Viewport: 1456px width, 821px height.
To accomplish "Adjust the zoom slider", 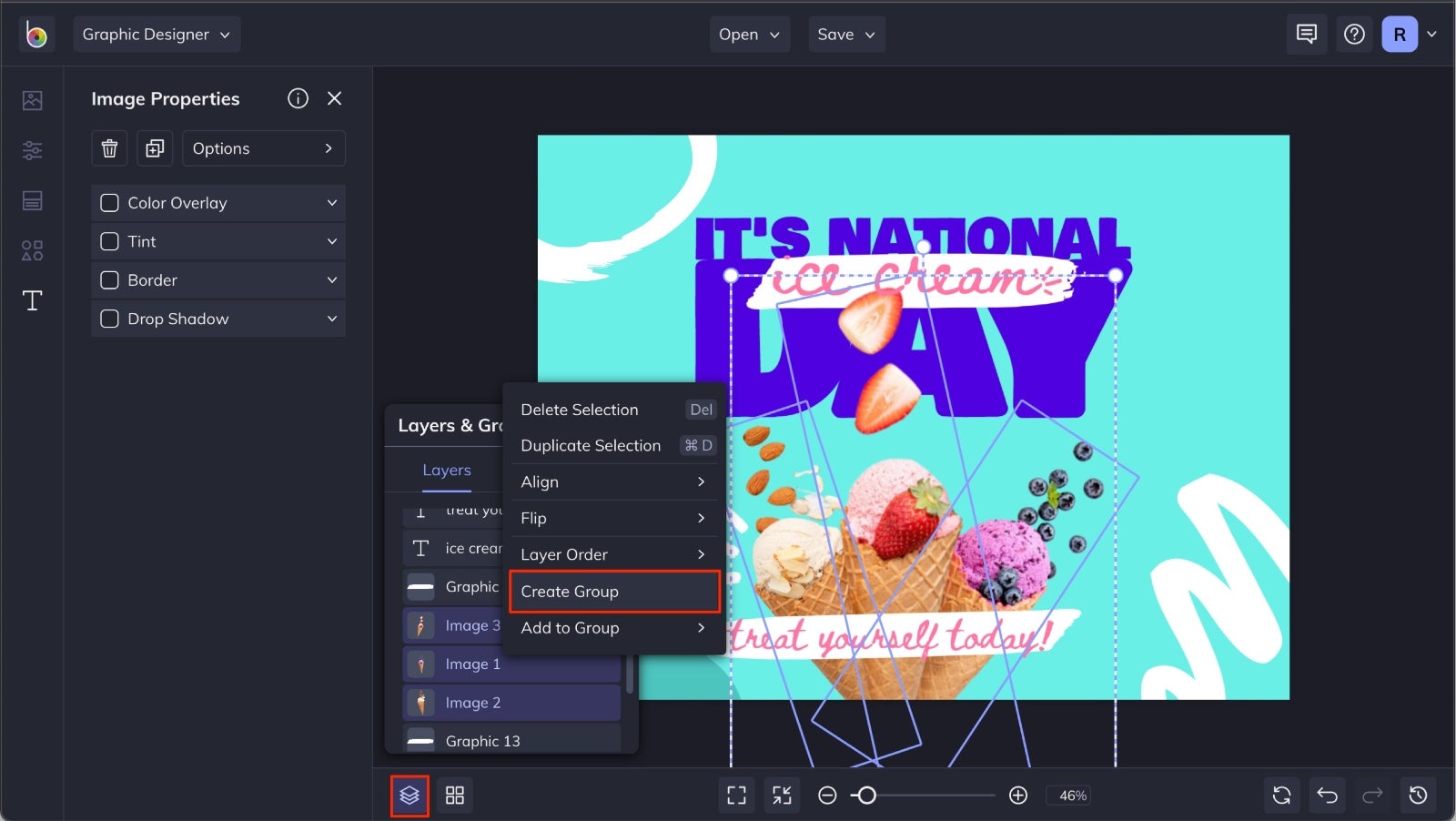I will pyautogui.click(x=869, y=795).
